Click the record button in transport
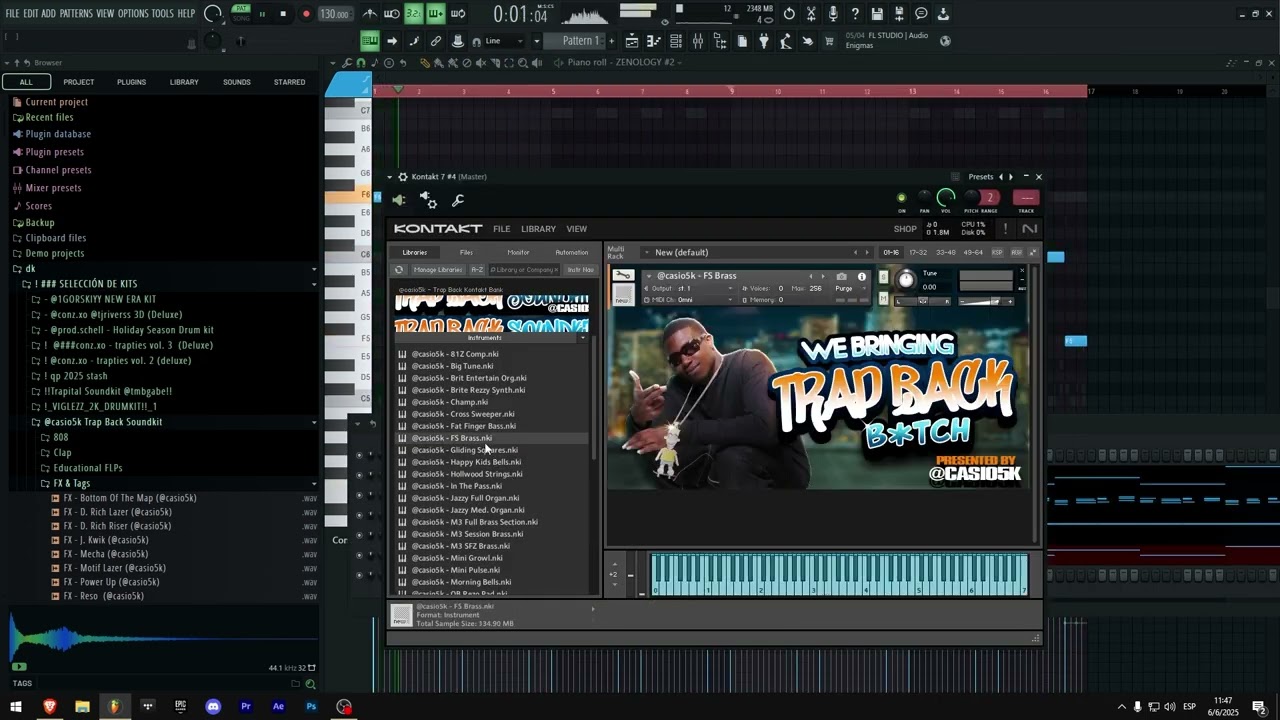The height and width of the screenshot is (720, 1280). [x=306, y=14]
